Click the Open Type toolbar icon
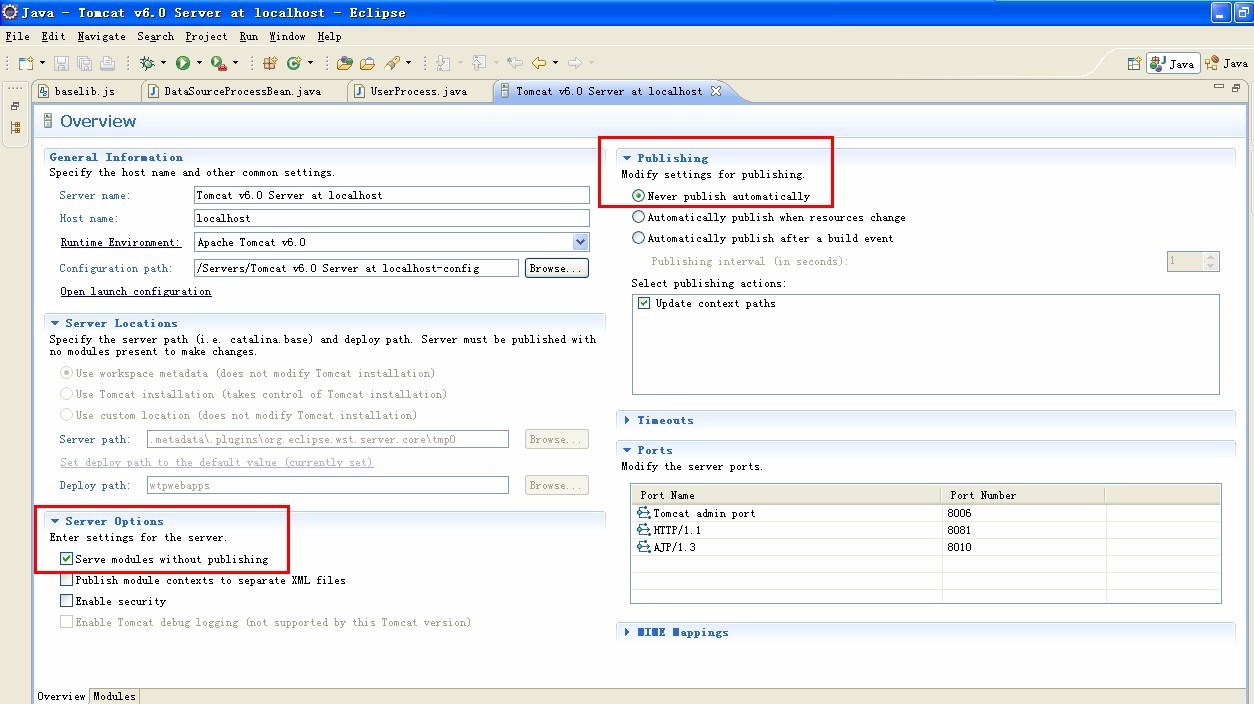 coord(345,63)
